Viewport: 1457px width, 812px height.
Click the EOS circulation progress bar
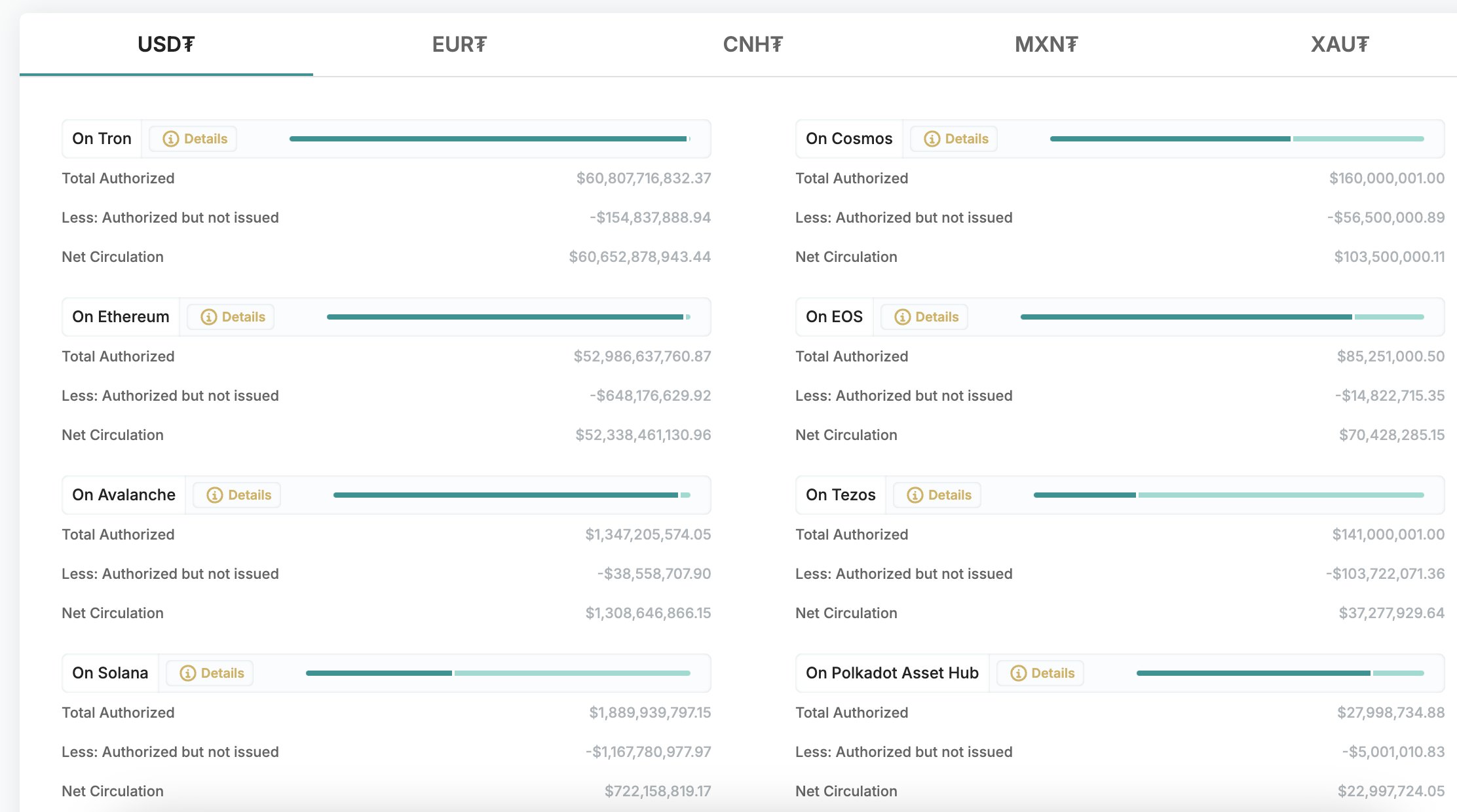pos(1222,317)
